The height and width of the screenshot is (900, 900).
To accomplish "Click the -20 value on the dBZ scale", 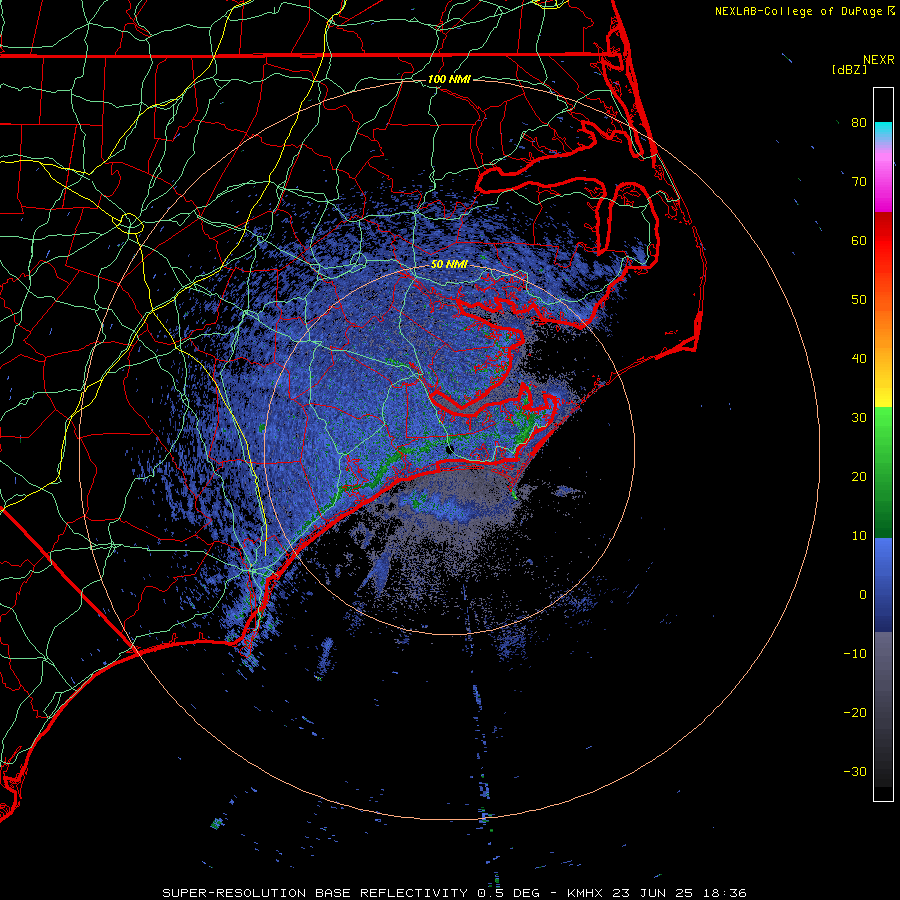I will pyautogui.click(x=855, y=712).
